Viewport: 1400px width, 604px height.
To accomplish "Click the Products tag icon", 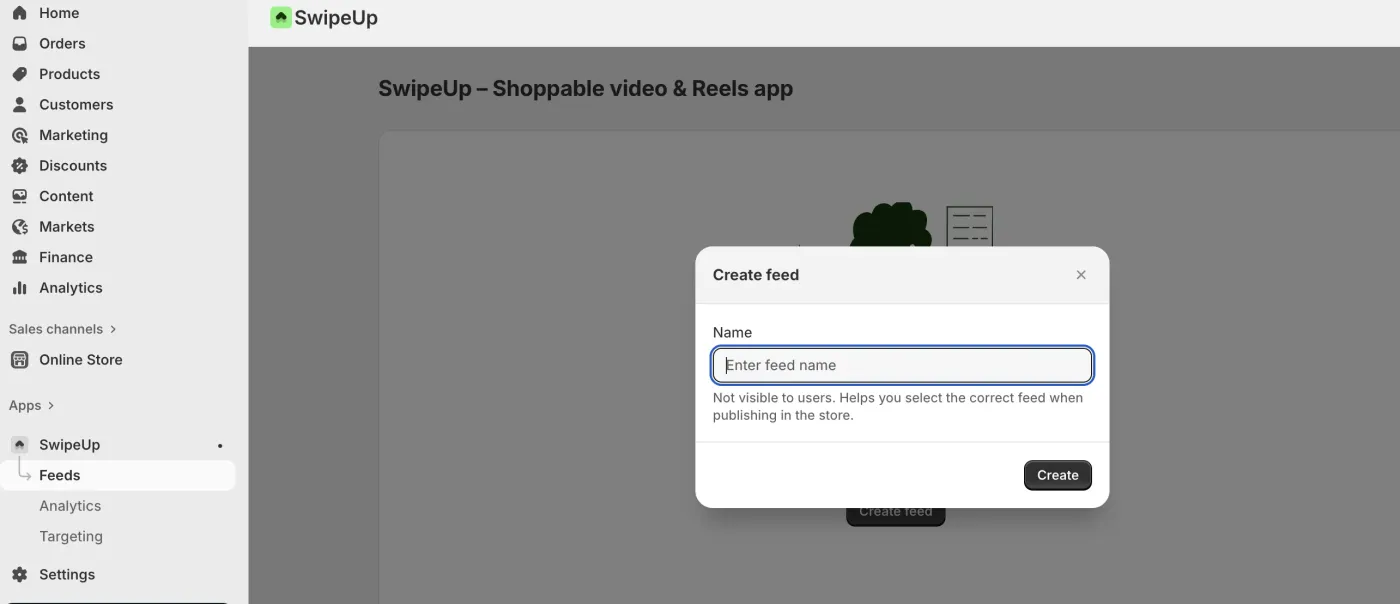I will click(x=19, y=74).
